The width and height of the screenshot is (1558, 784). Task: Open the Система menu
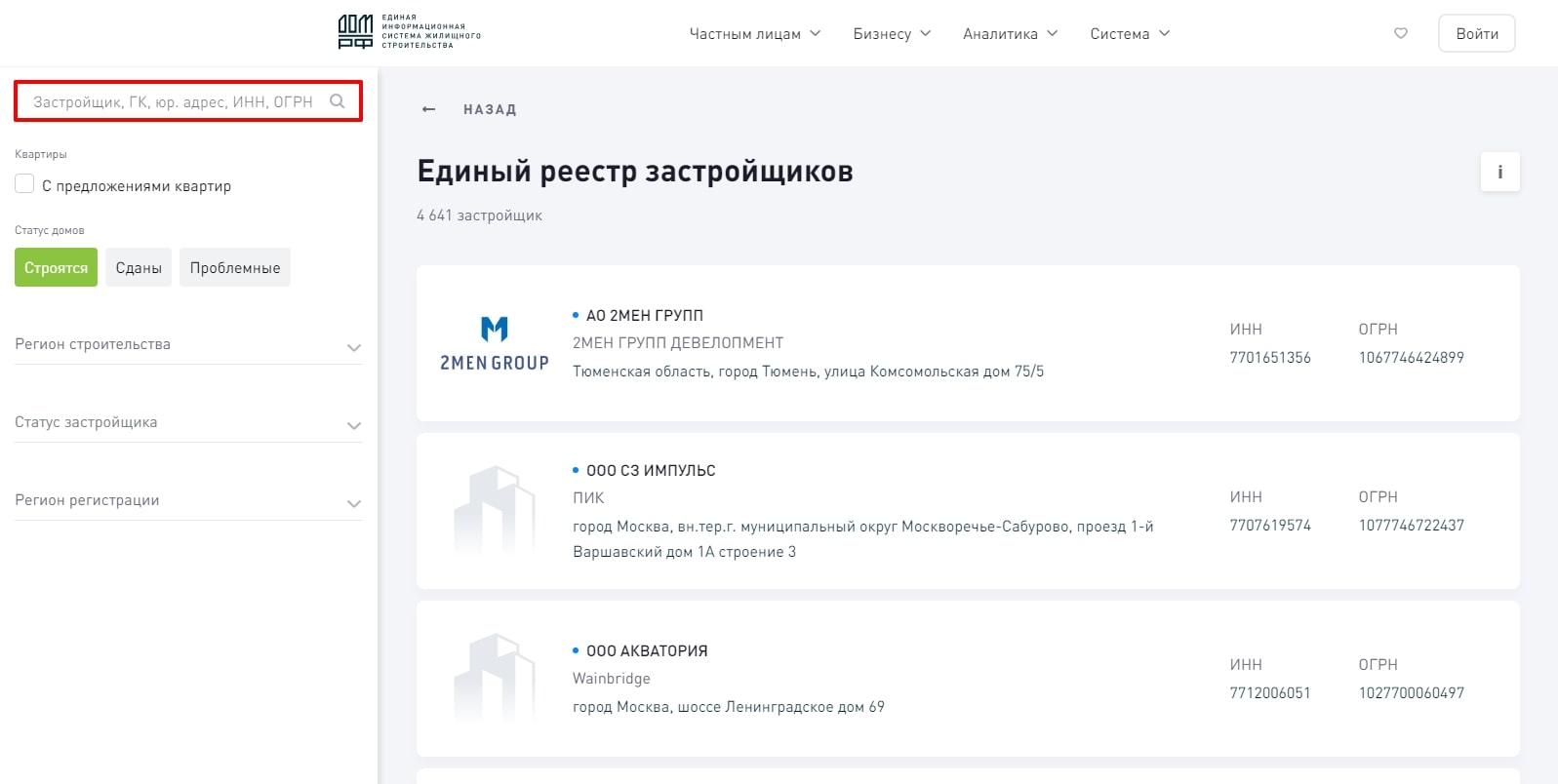pos(1130,33)
